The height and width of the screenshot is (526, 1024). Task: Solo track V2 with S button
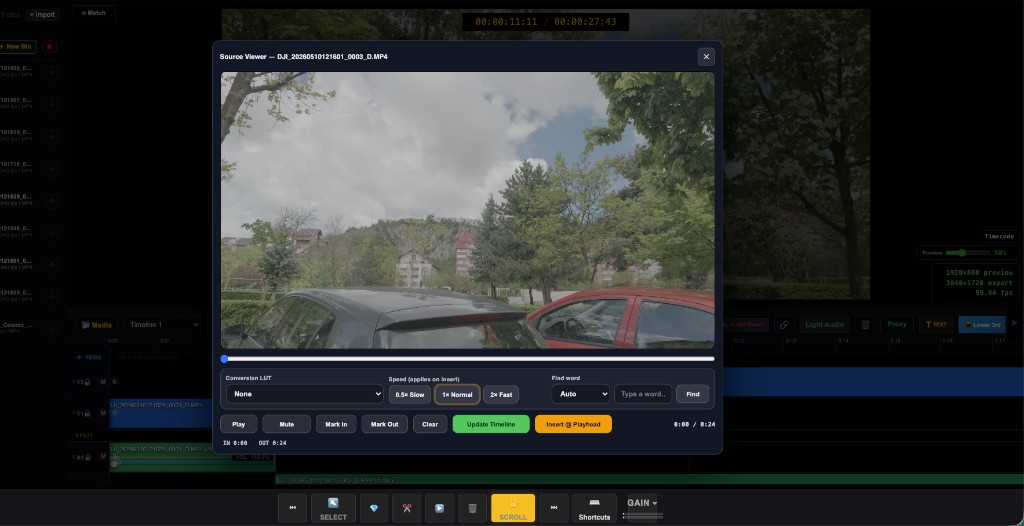pos(114,382)
